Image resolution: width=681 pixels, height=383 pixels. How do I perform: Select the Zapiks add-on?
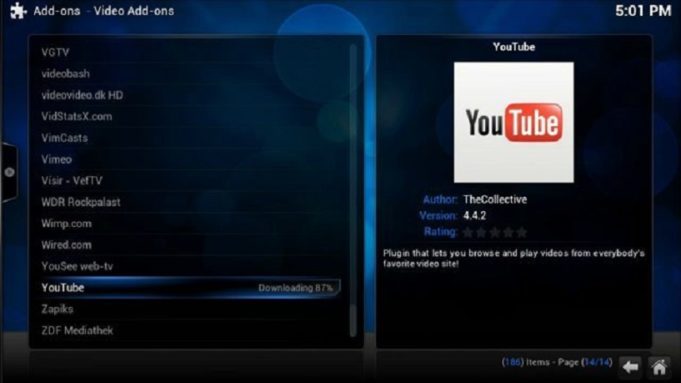pyautogui.click(x=191, y=309)
